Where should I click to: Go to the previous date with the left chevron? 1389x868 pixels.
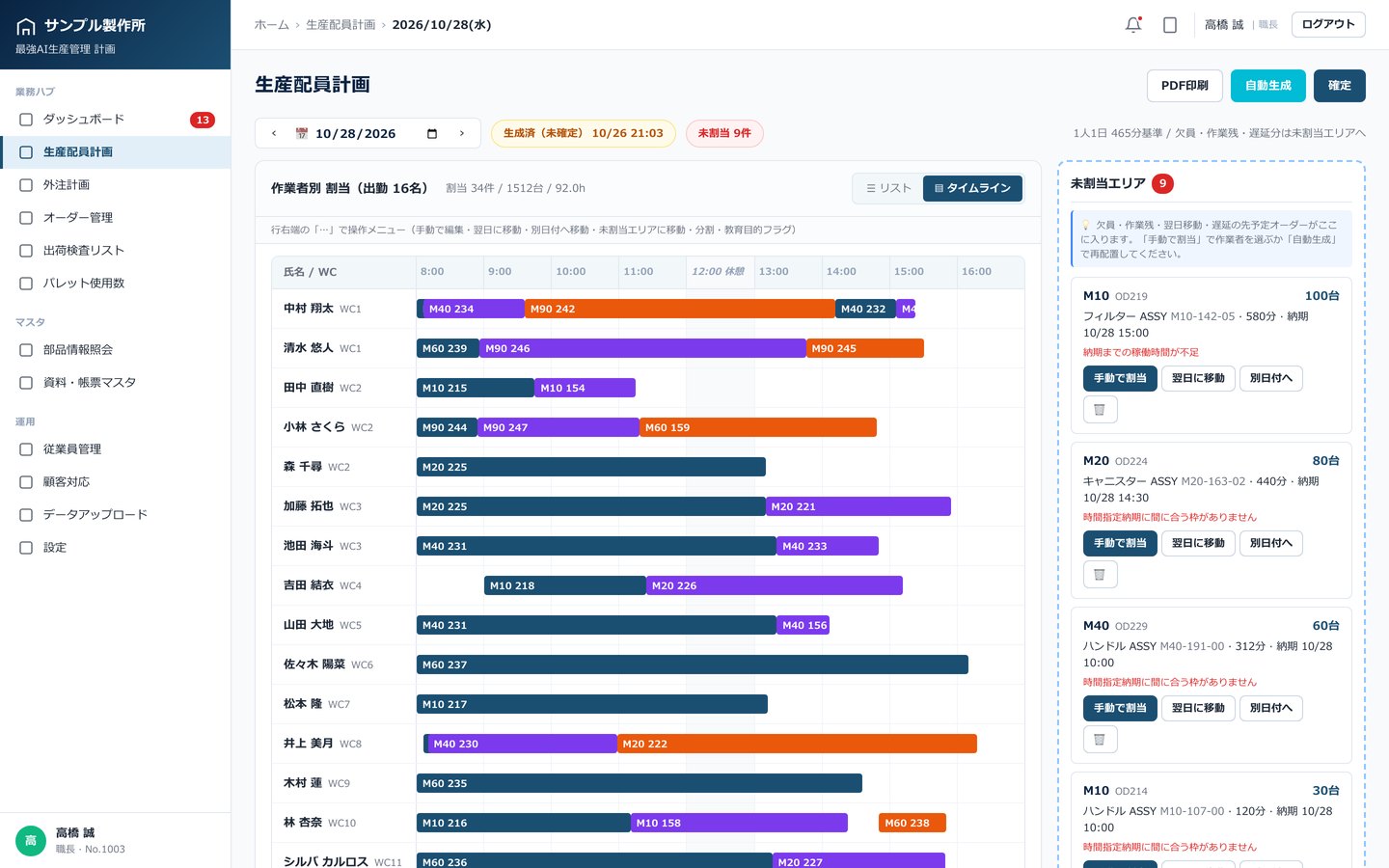point(274,133)
